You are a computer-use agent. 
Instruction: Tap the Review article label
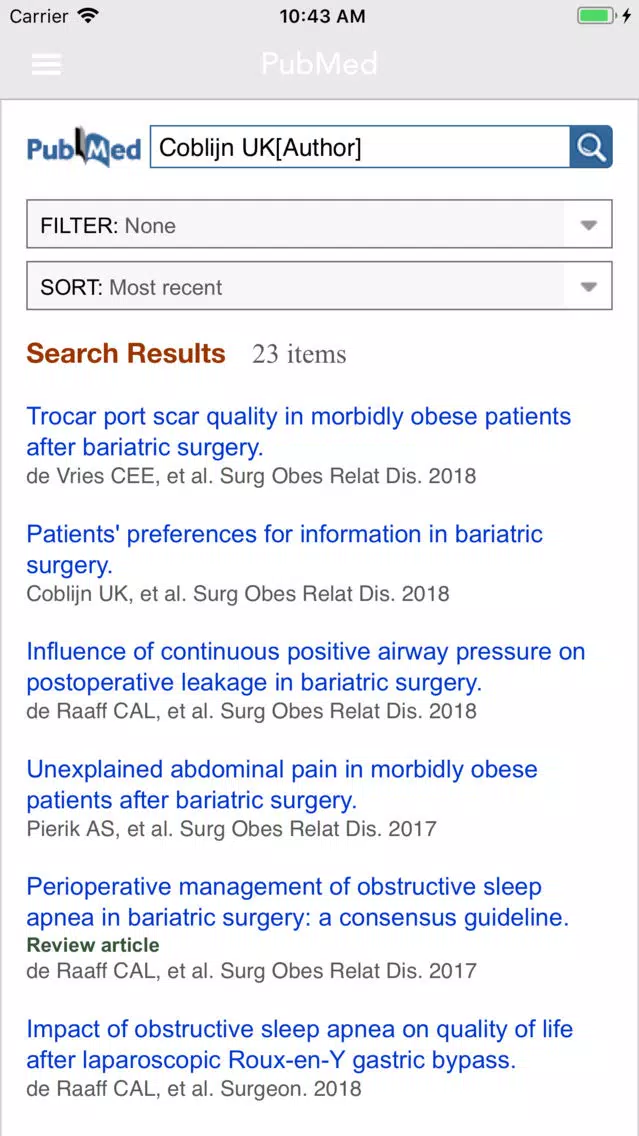coord(93,945)
